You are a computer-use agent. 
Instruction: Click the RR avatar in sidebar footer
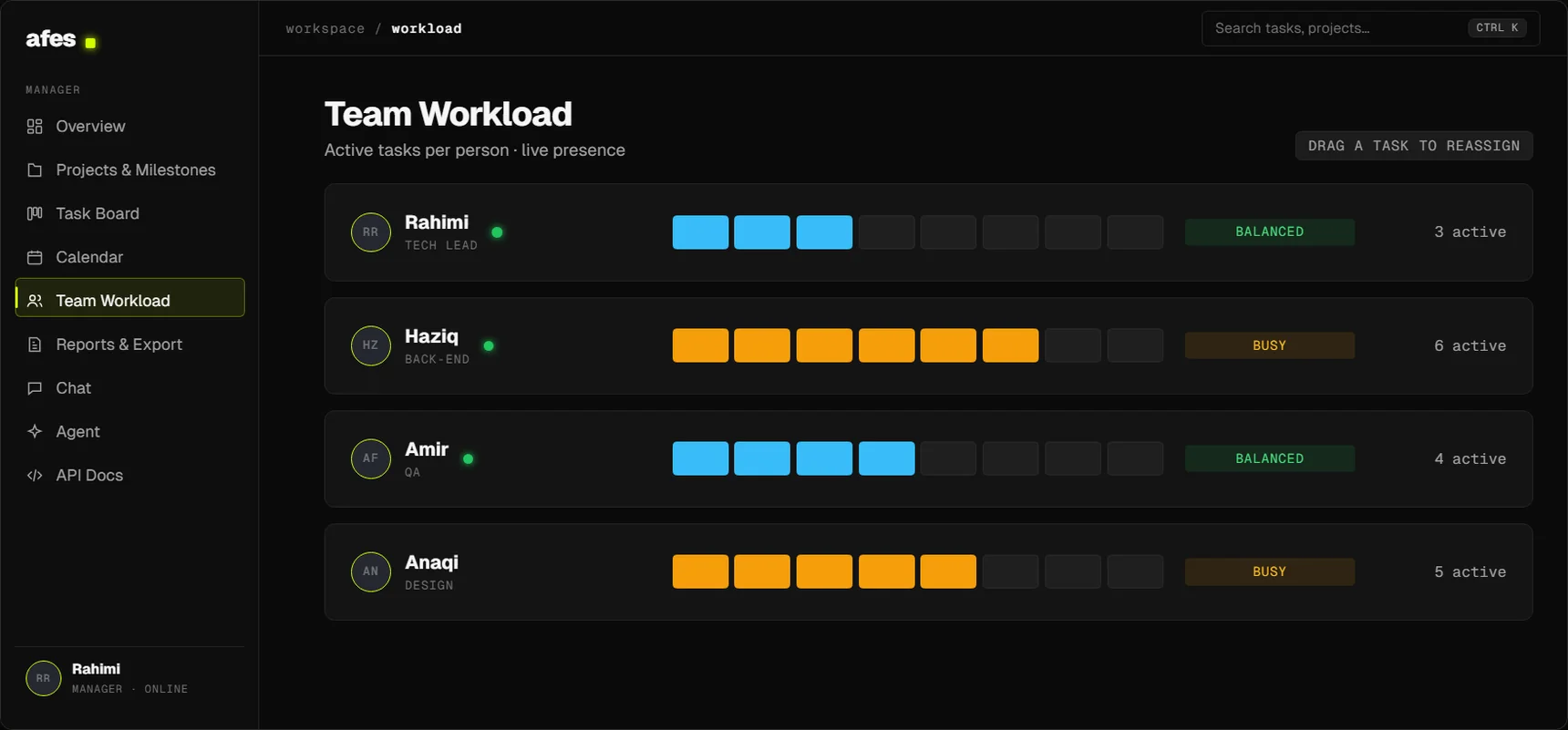coord(43,678)
